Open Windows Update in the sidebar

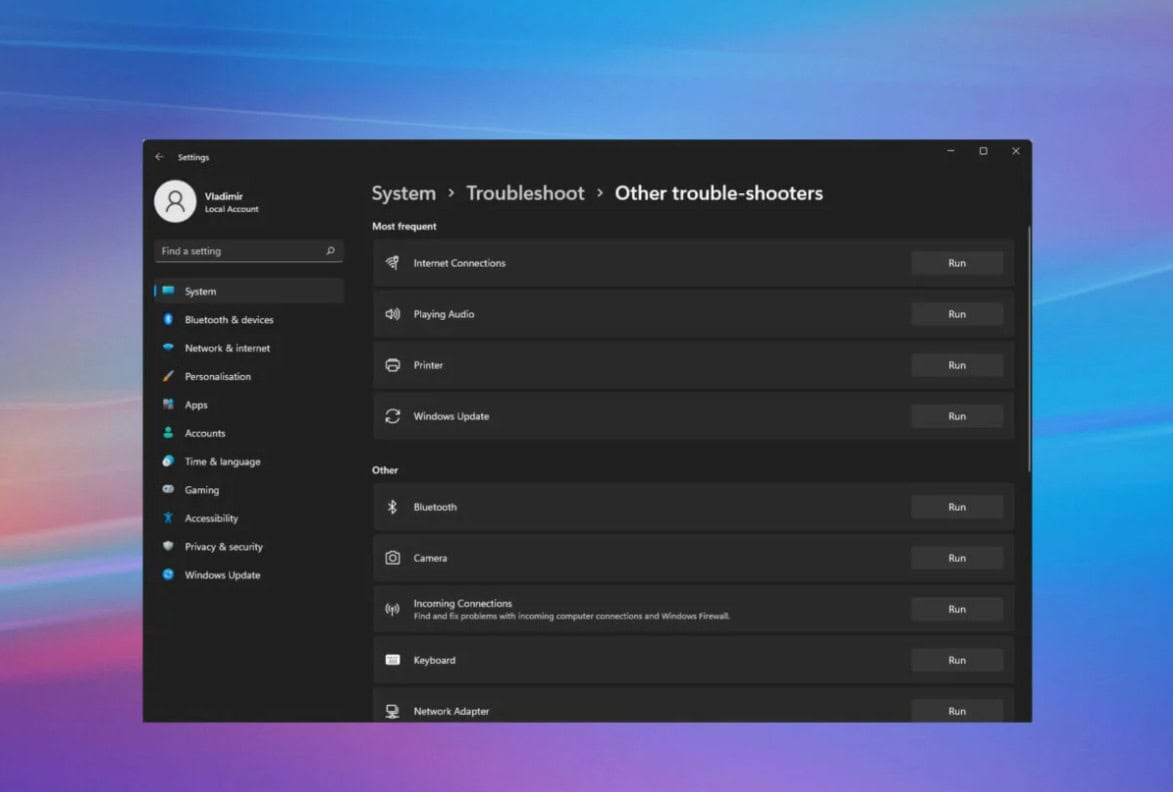[249, 575]
